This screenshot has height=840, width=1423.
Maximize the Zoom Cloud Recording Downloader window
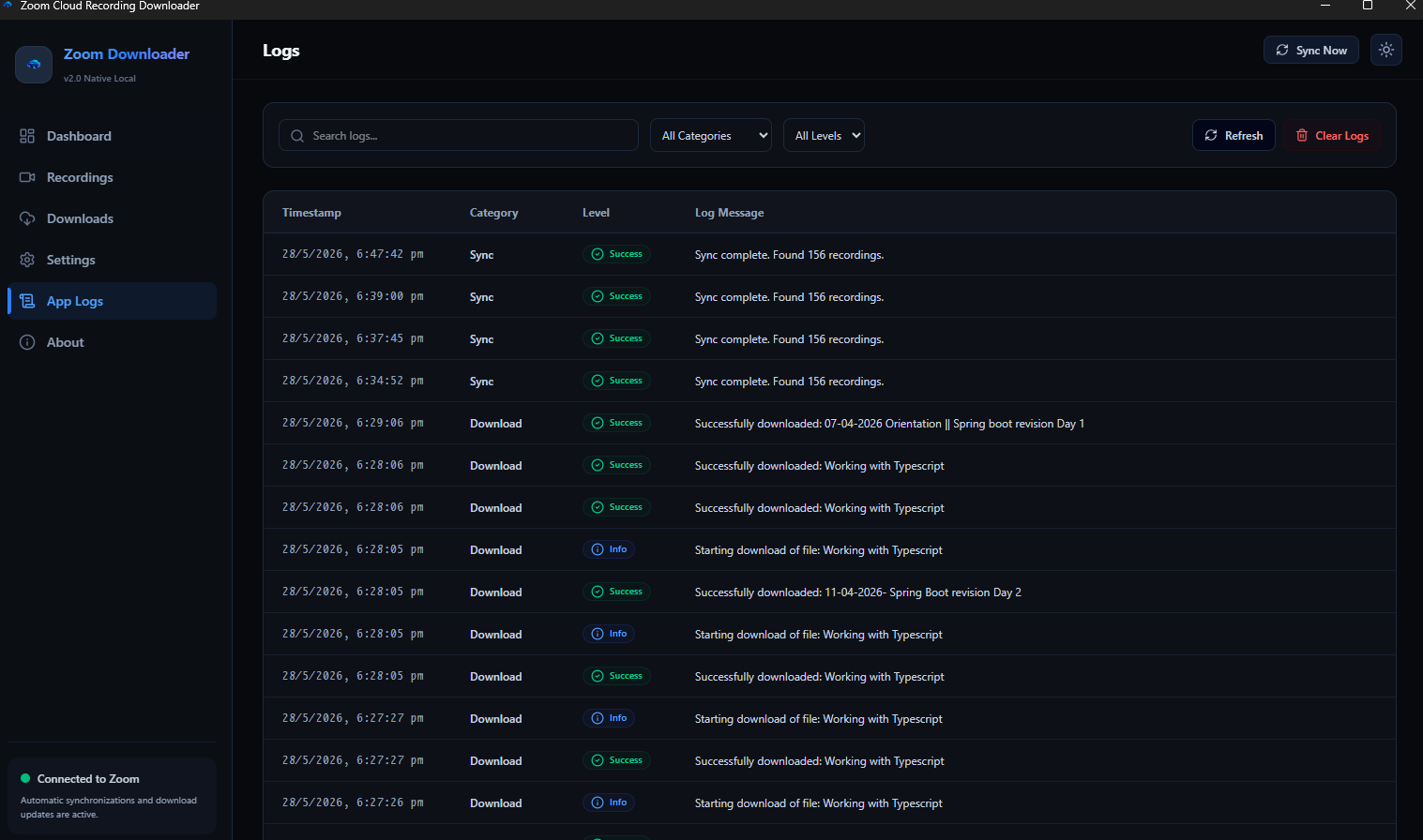(1368, 6)
